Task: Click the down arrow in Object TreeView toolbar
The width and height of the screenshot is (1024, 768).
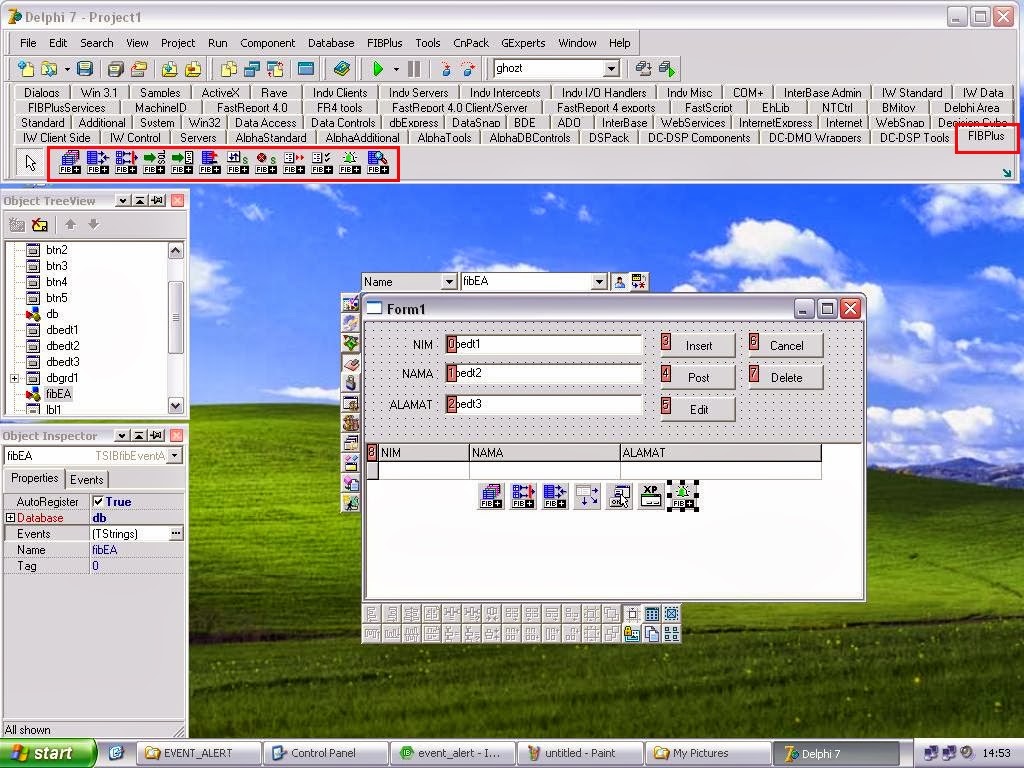Action: (93, 225)
